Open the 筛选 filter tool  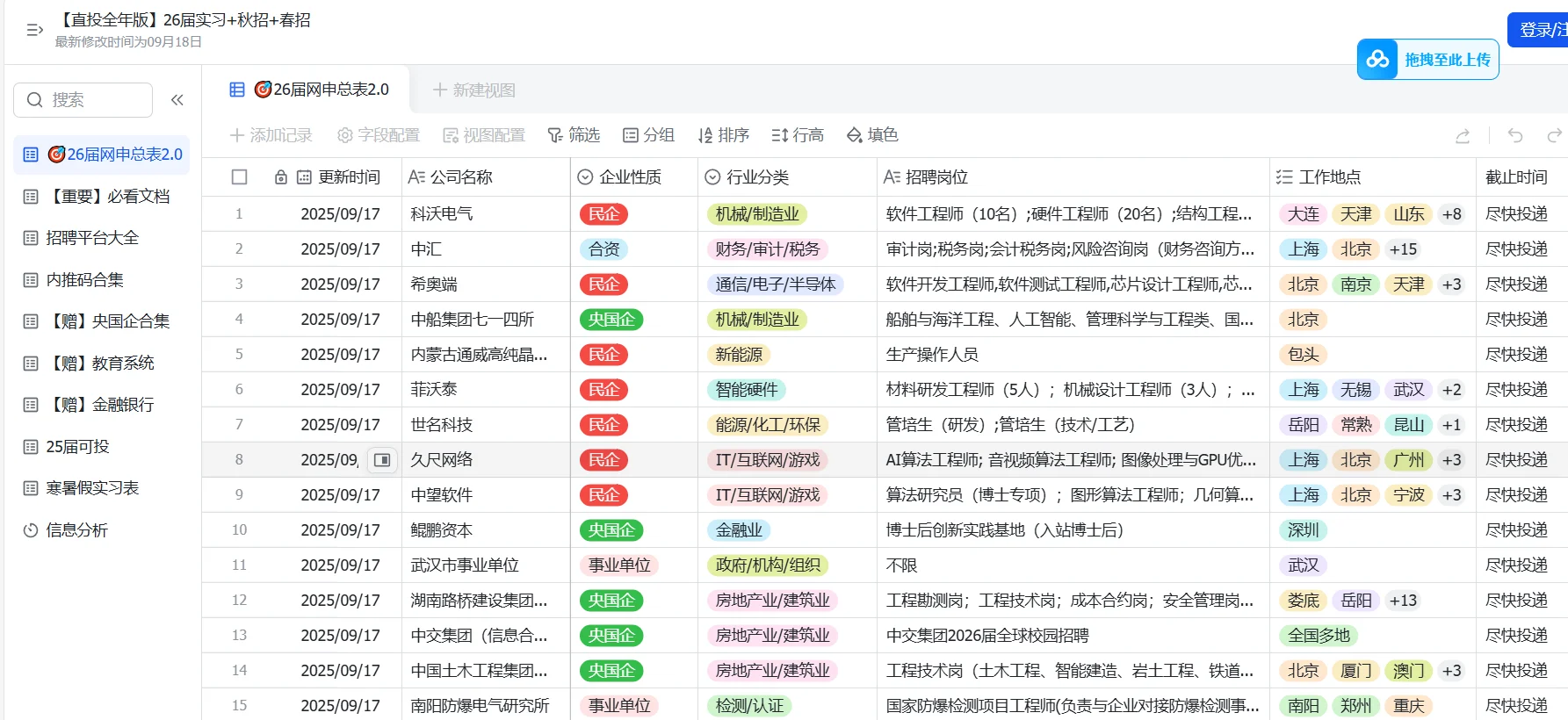(574, 135)
